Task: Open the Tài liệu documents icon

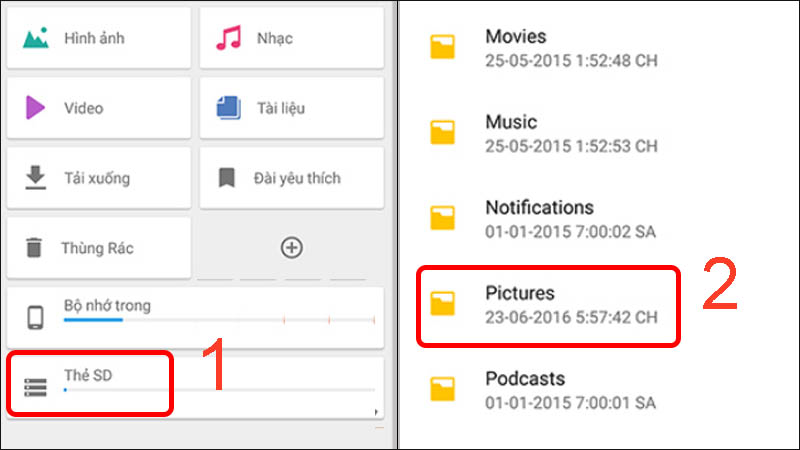Action: 229,108
